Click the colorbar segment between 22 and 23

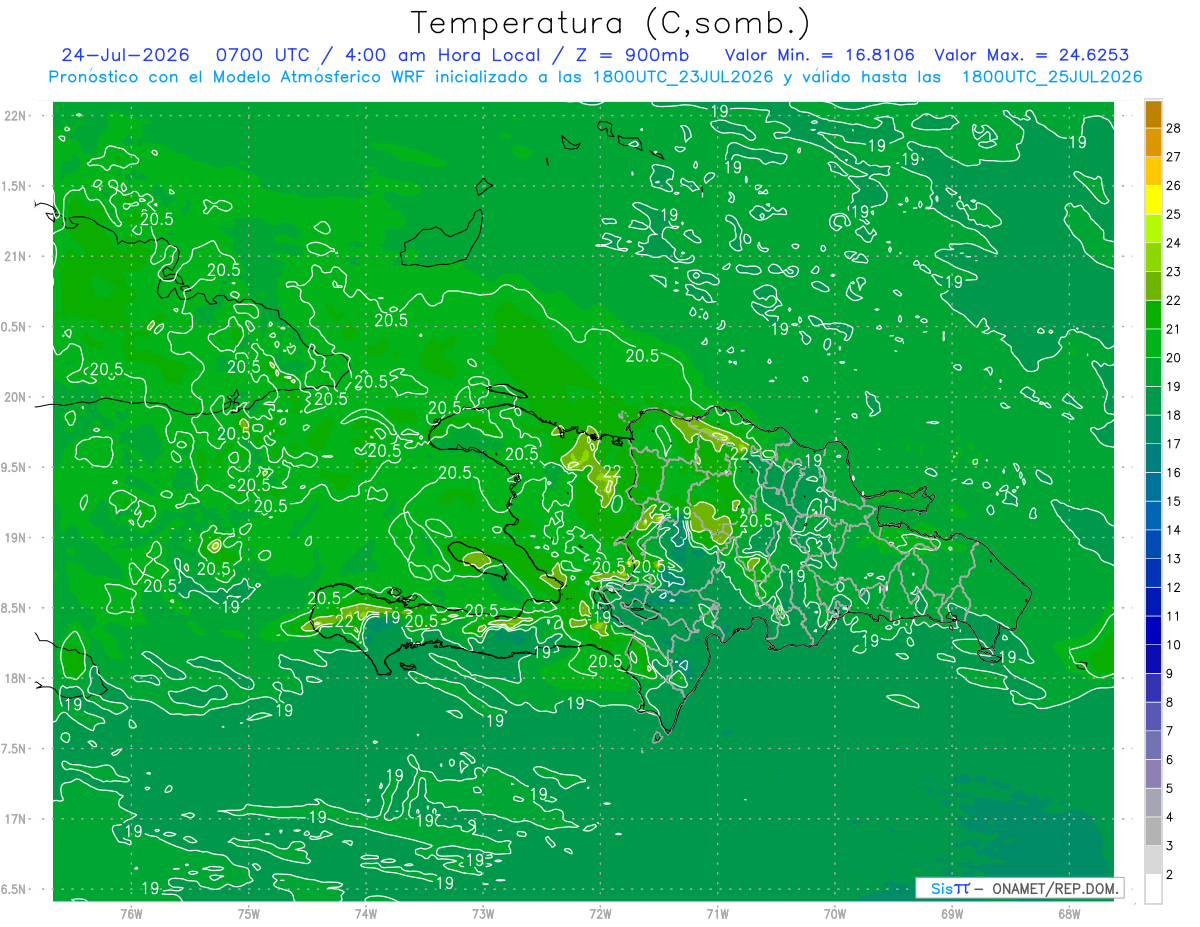1153,286
